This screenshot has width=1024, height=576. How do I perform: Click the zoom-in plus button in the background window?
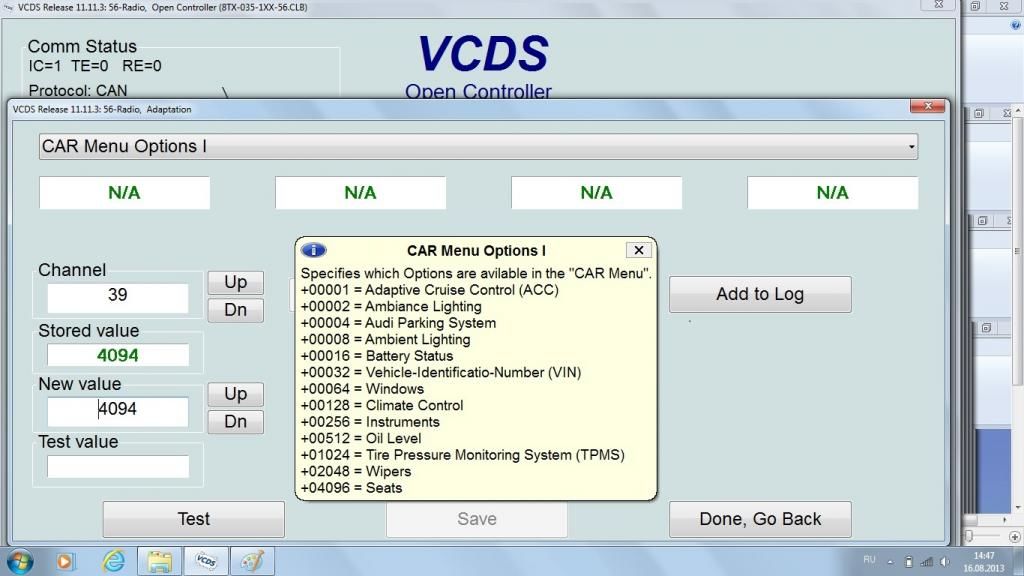pos(1014,537)
